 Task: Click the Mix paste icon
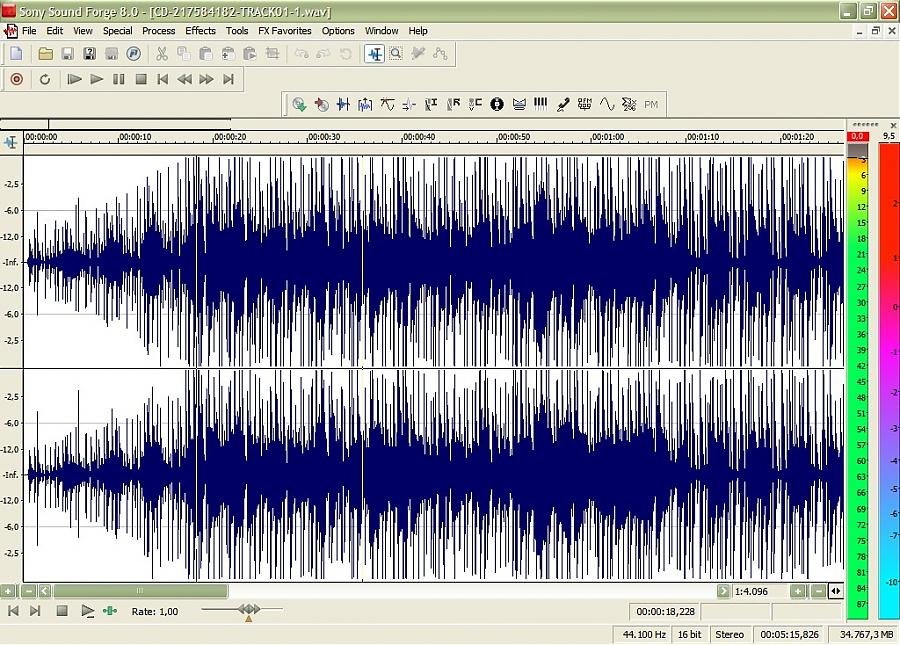[228, 54]
